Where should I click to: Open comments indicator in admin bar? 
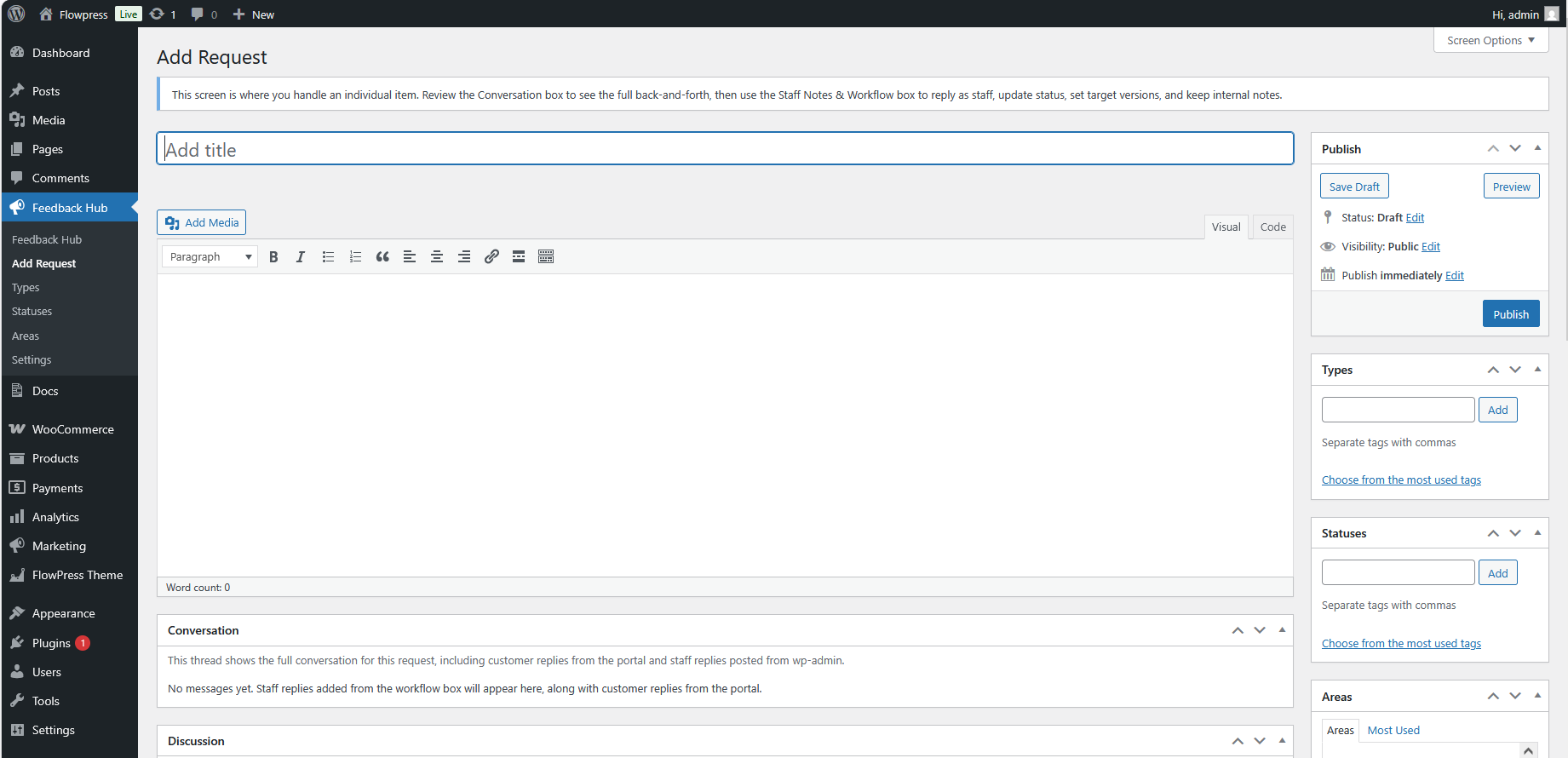[204, 14]
